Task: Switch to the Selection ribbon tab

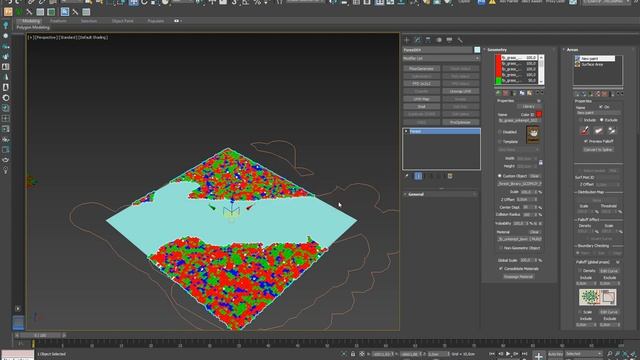Action: 89,21
